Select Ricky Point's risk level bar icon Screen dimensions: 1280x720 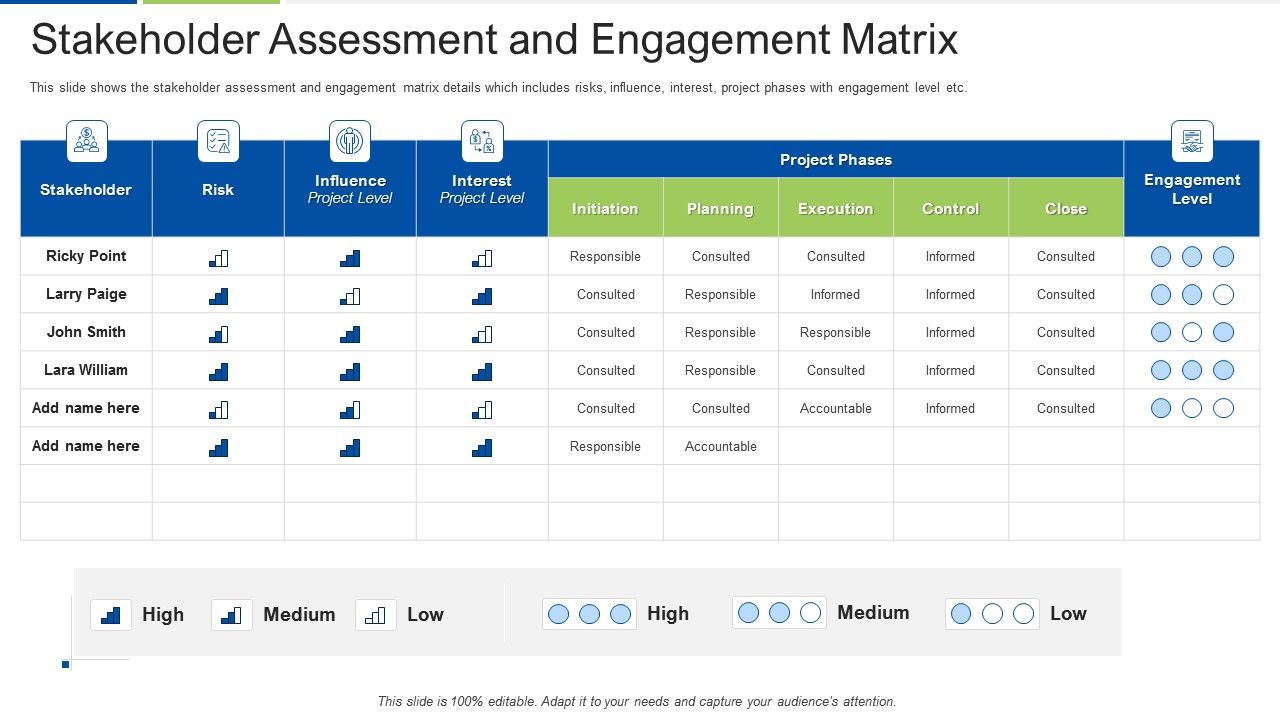click(218, 258)
